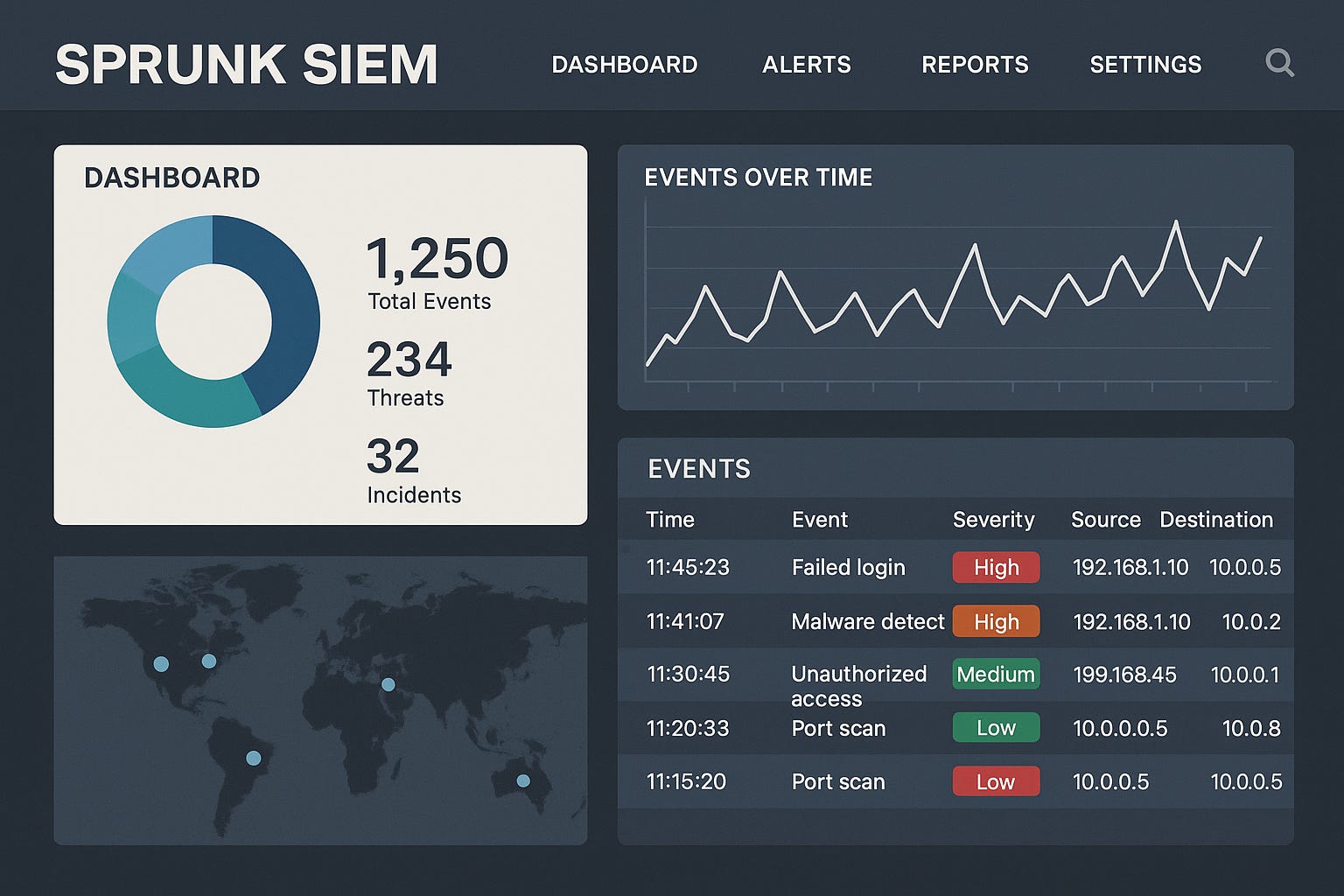Select the Port scan event at 11:20:33
1344x896 pixels.
[x=838, y=728]
